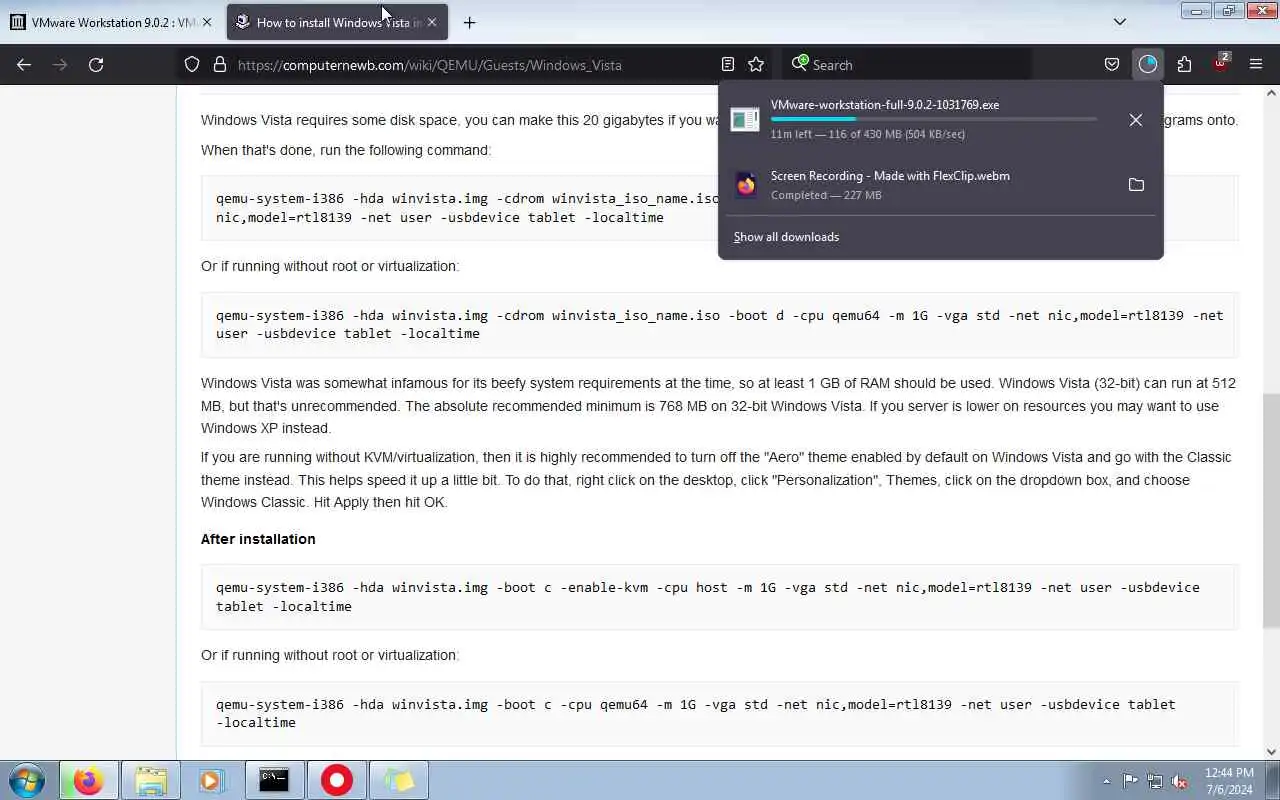This screenshot has width=1280, height=800.
Task: Click the After installation heading
Action: [258, 539]
